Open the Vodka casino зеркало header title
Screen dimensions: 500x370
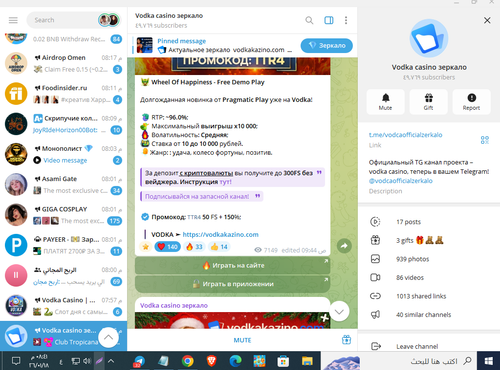pos(169,16)
